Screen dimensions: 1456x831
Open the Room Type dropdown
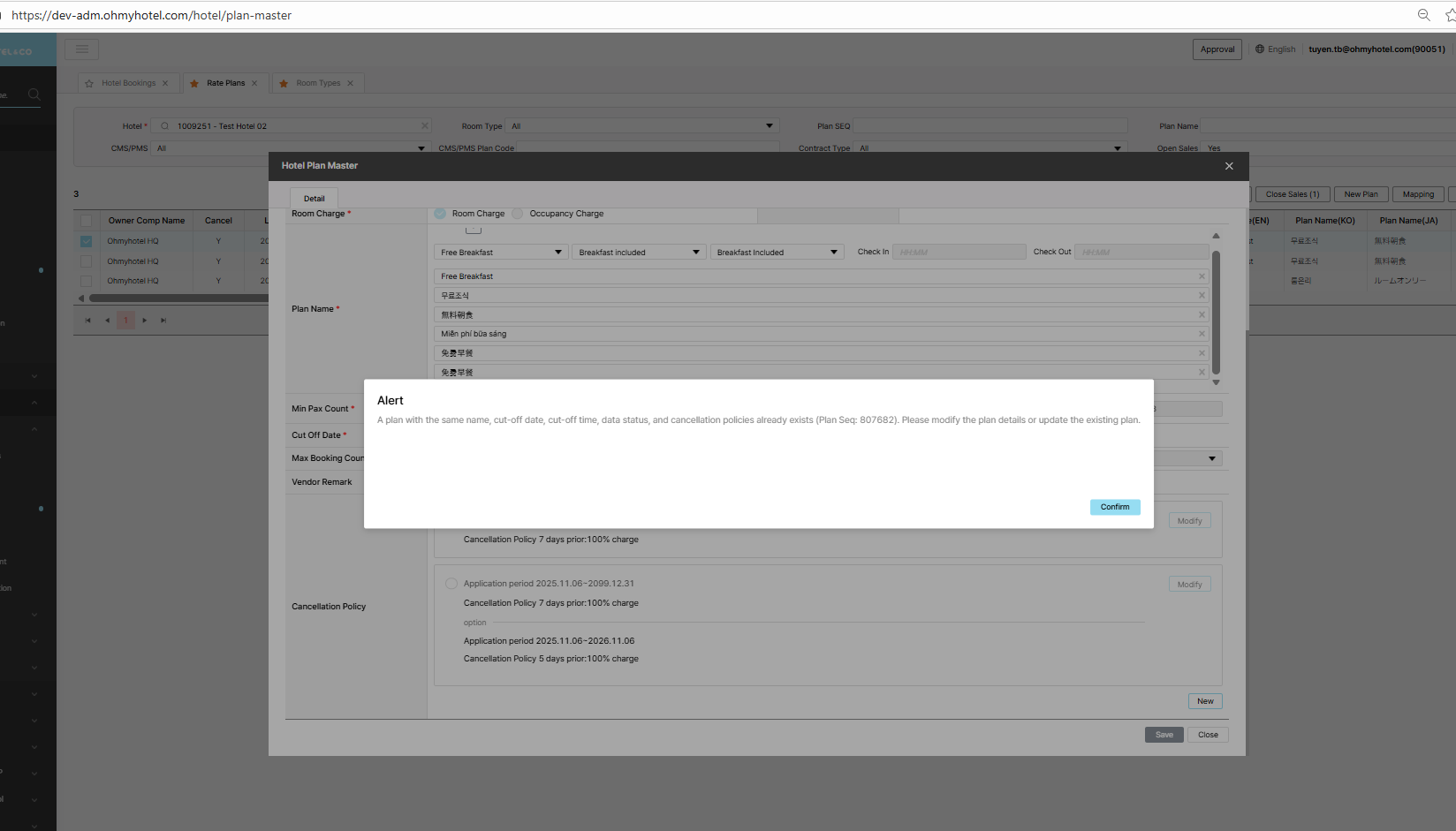point(769,126)
